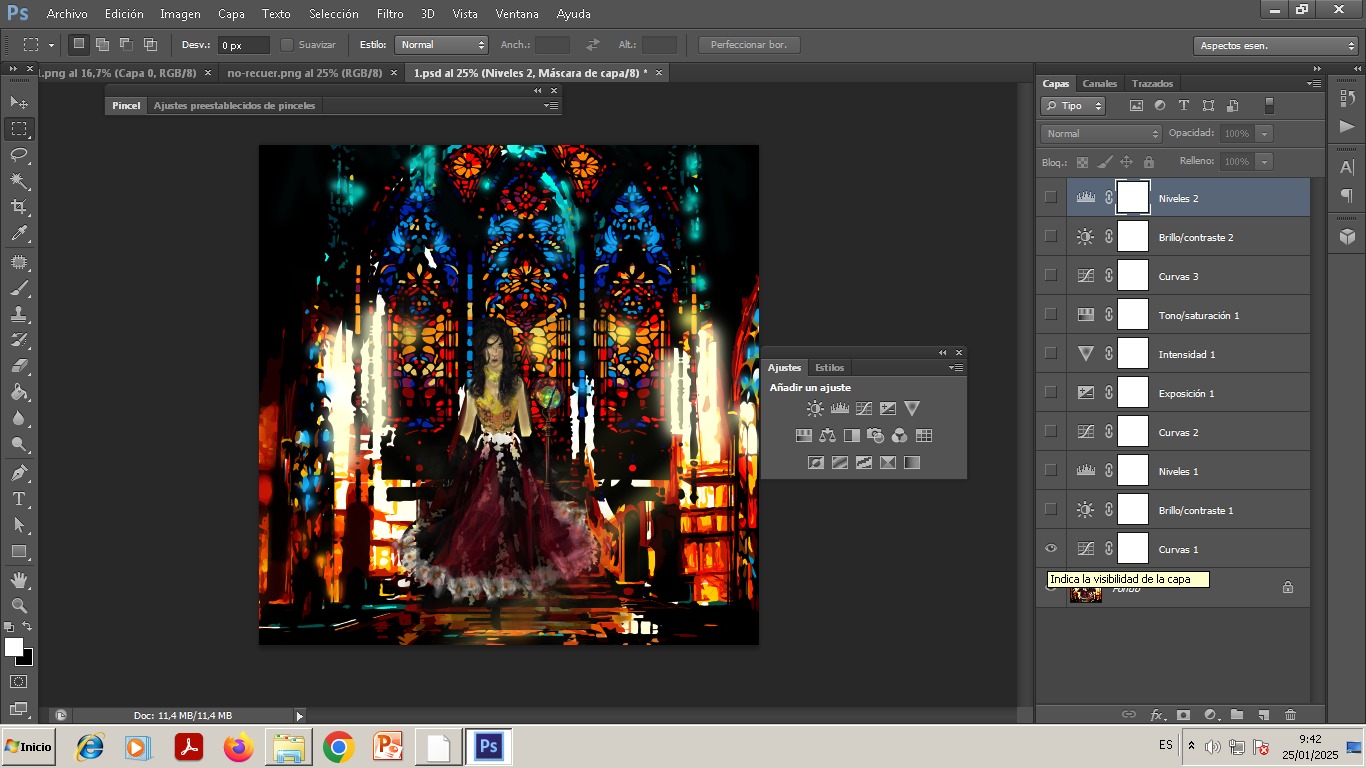Open the layer filter Tipo dropdown
This screenshot has width=1366, height=768.
click(x=1073, y=105)
